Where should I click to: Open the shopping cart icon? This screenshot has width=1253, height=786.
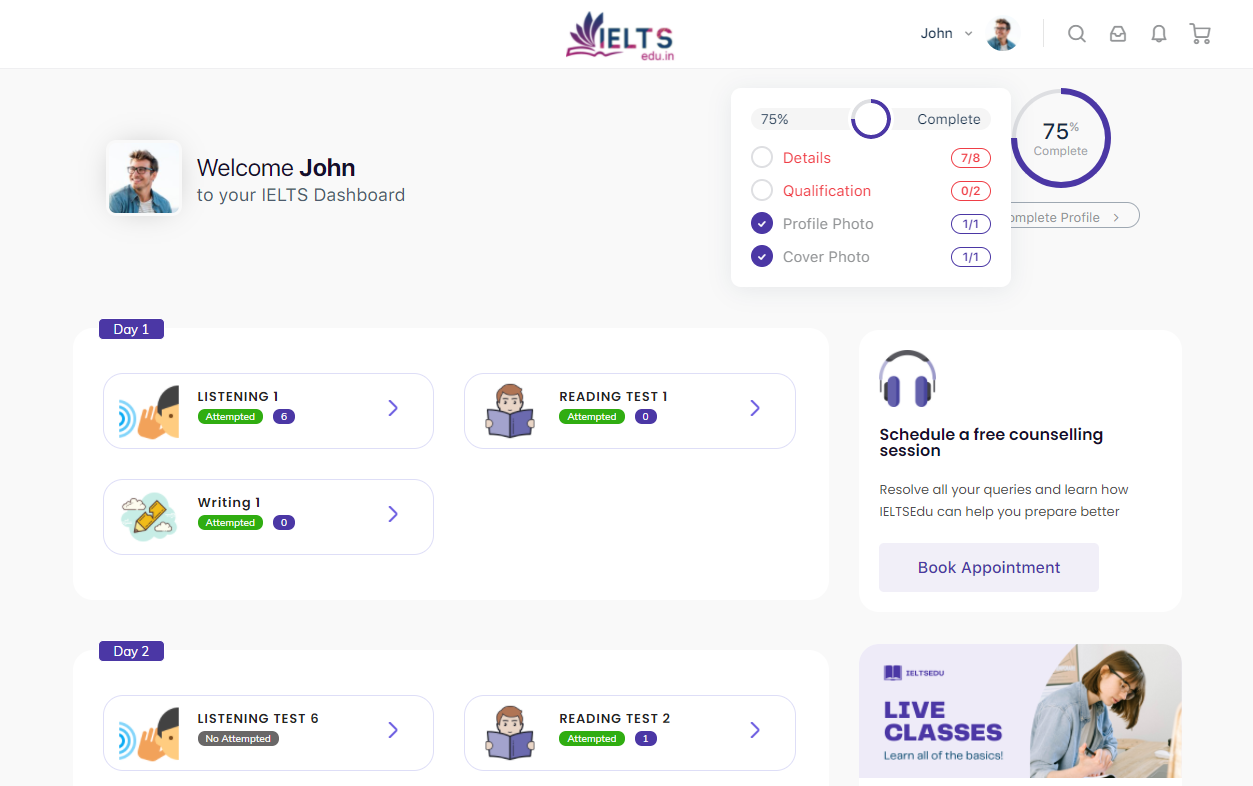pos(1199,33)
